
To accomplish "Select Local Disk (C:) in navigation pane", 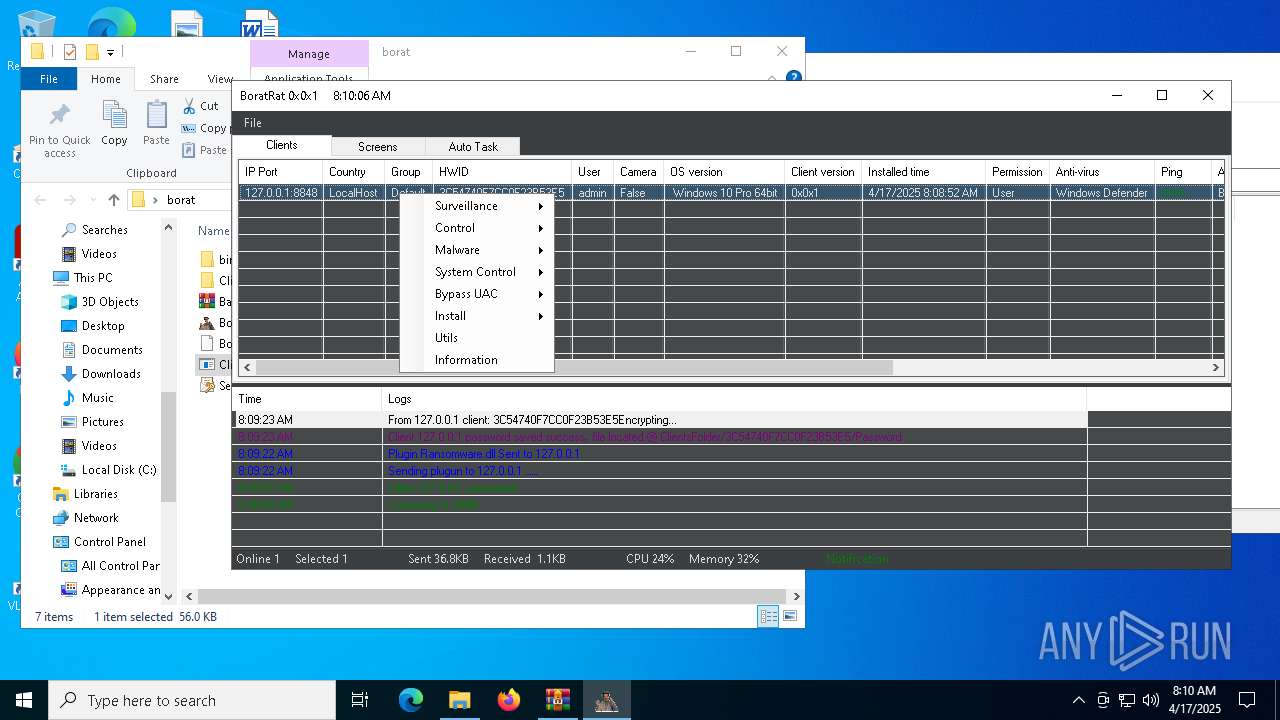I will coord(119,470).
